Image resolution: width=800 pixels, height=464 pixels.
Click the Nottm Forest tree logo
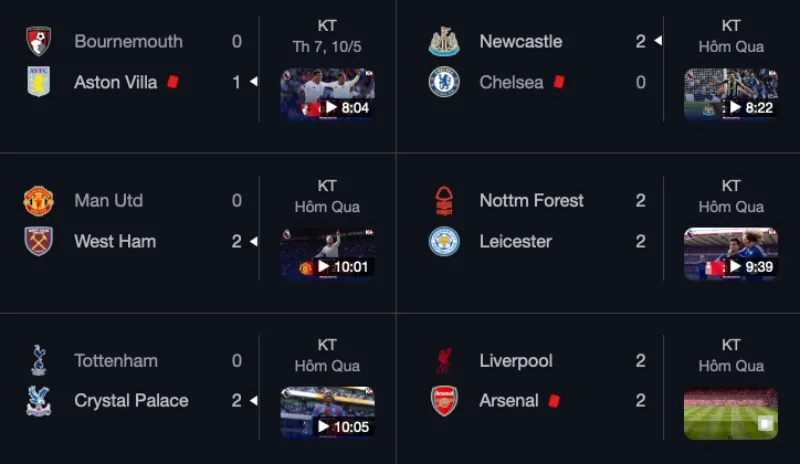coord(444,201)
